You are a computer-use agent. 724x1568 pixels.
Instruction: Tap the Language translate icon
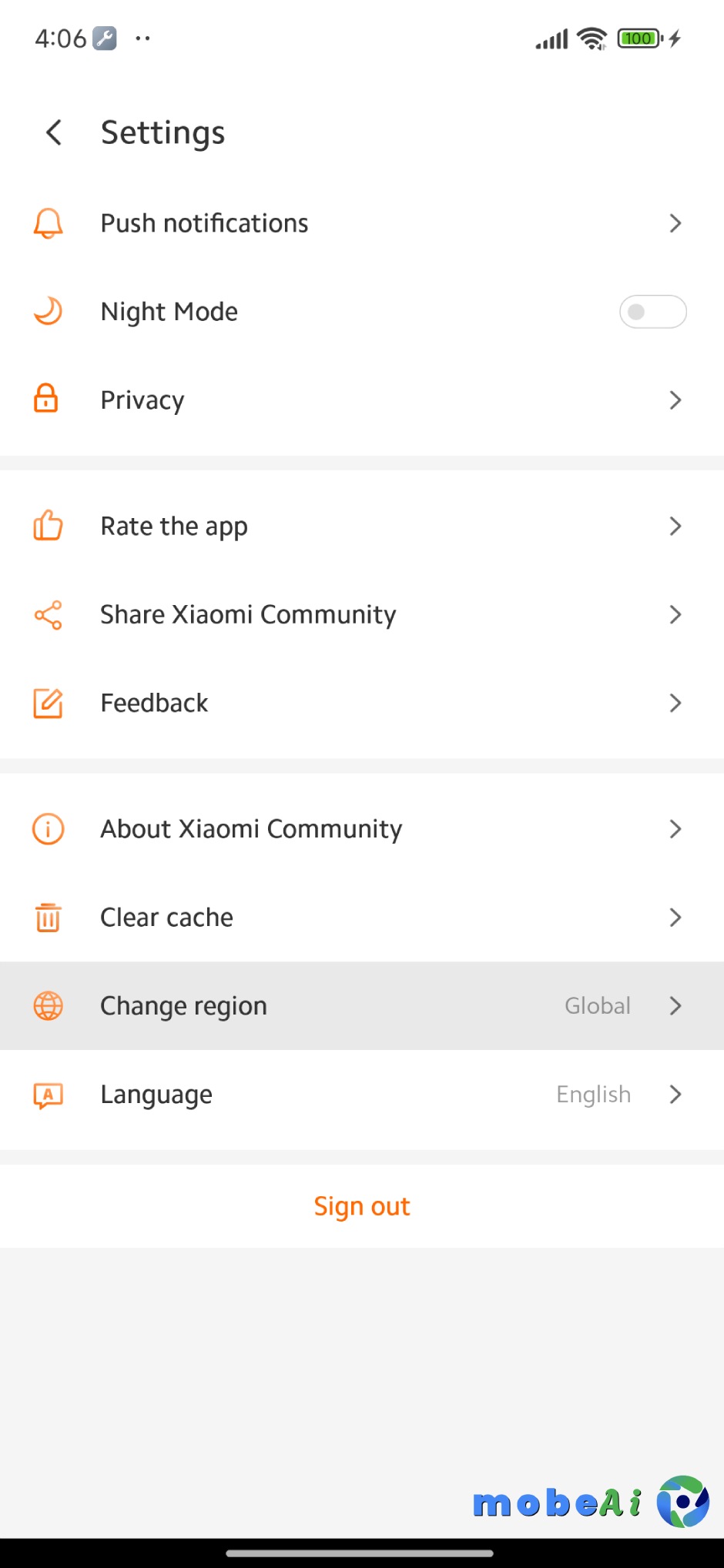pyautogui.click(x=48, y=1094)
